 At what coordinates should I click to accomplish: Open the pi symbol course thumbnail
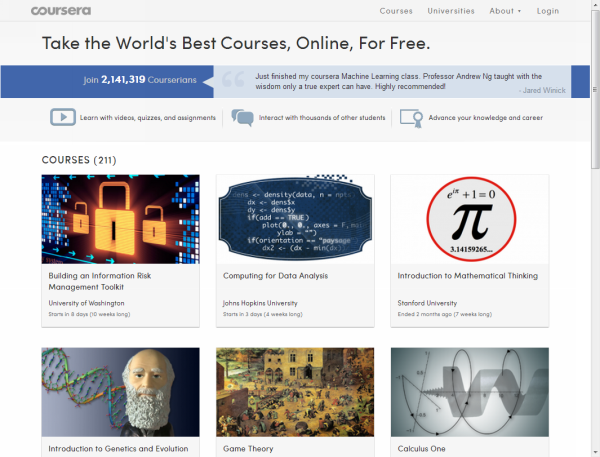[x=470, y=219]
